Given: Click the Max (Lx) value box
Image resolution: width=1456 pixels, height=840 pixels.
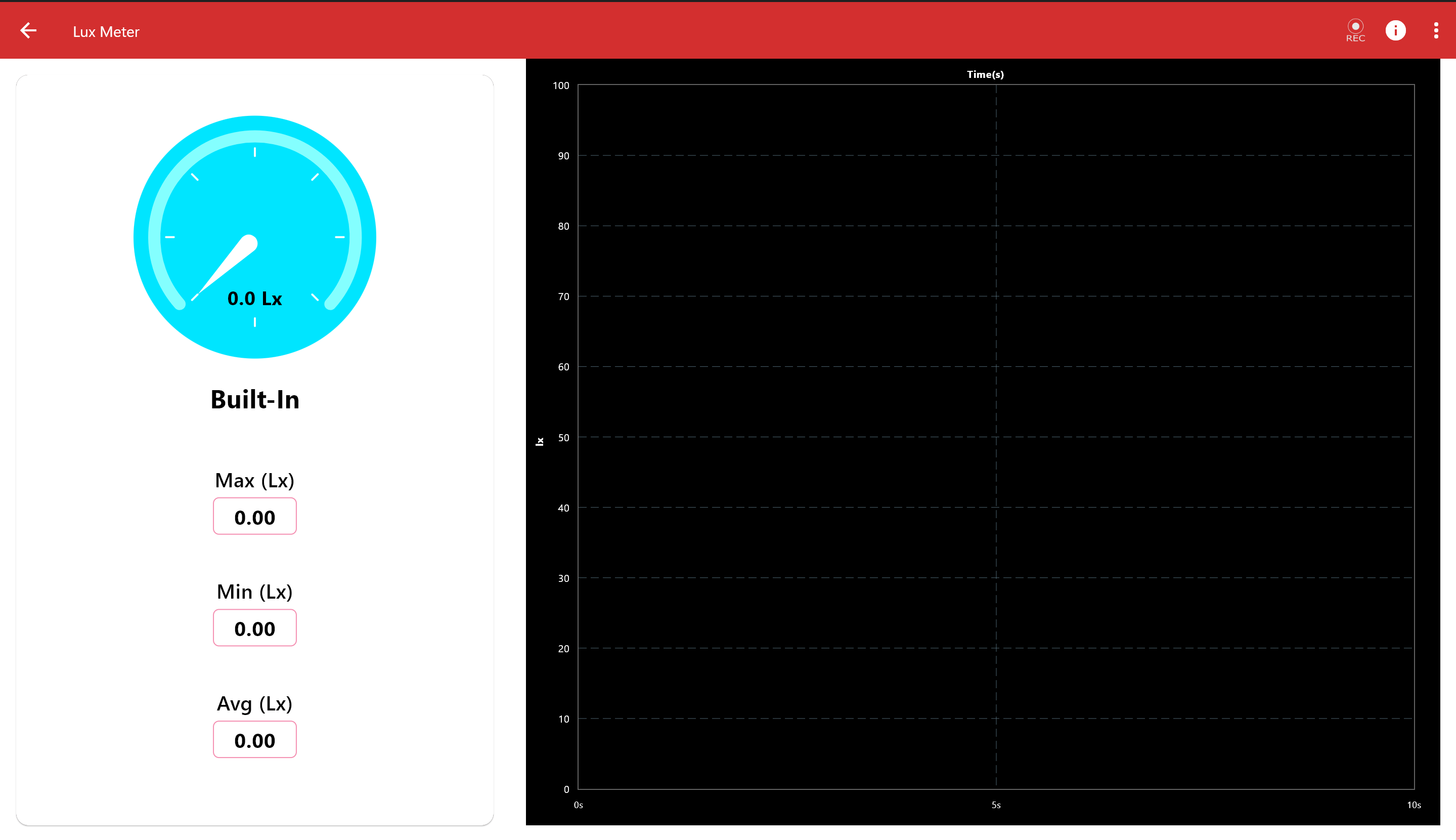Looking at the screenshot, I should pos(254,516).
